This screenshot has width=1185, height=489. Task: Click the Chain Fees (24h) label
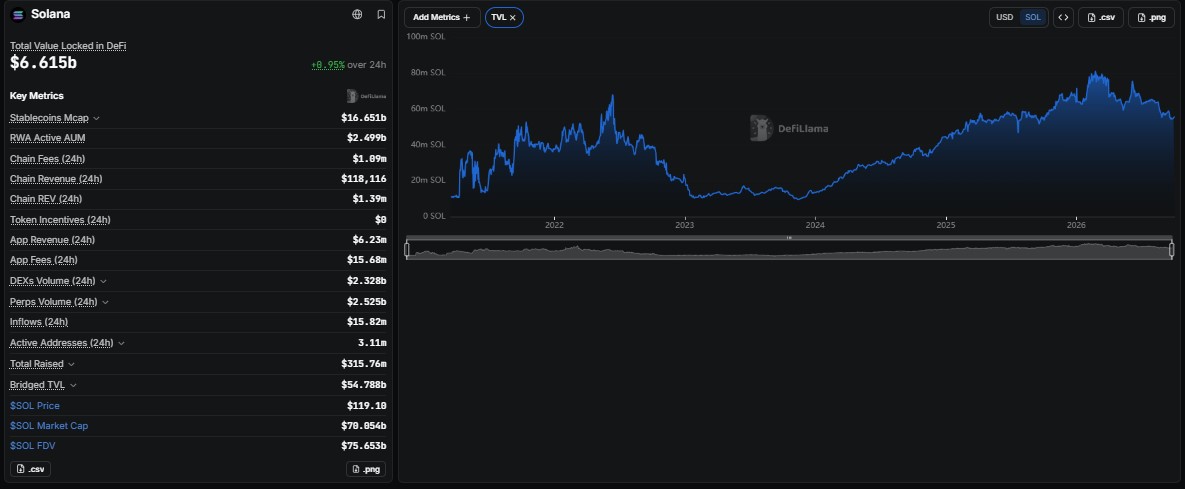[x=48, y=159]
